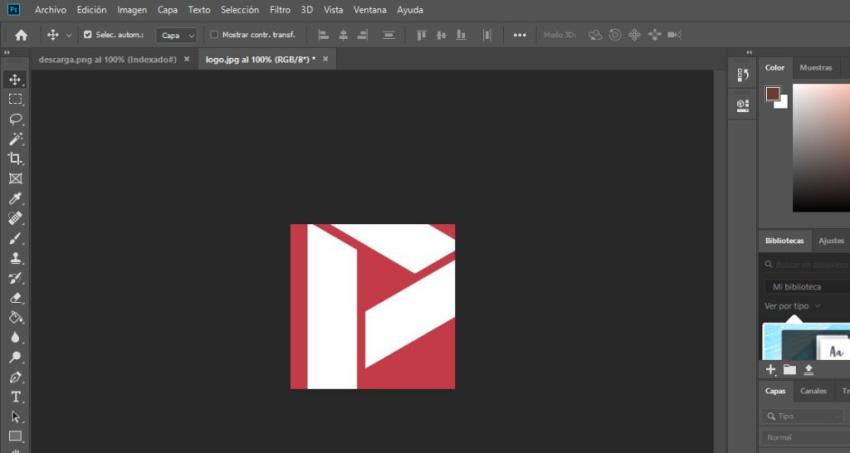Enable Mostrar contr. transf. checkbox

tap(214, 35)
